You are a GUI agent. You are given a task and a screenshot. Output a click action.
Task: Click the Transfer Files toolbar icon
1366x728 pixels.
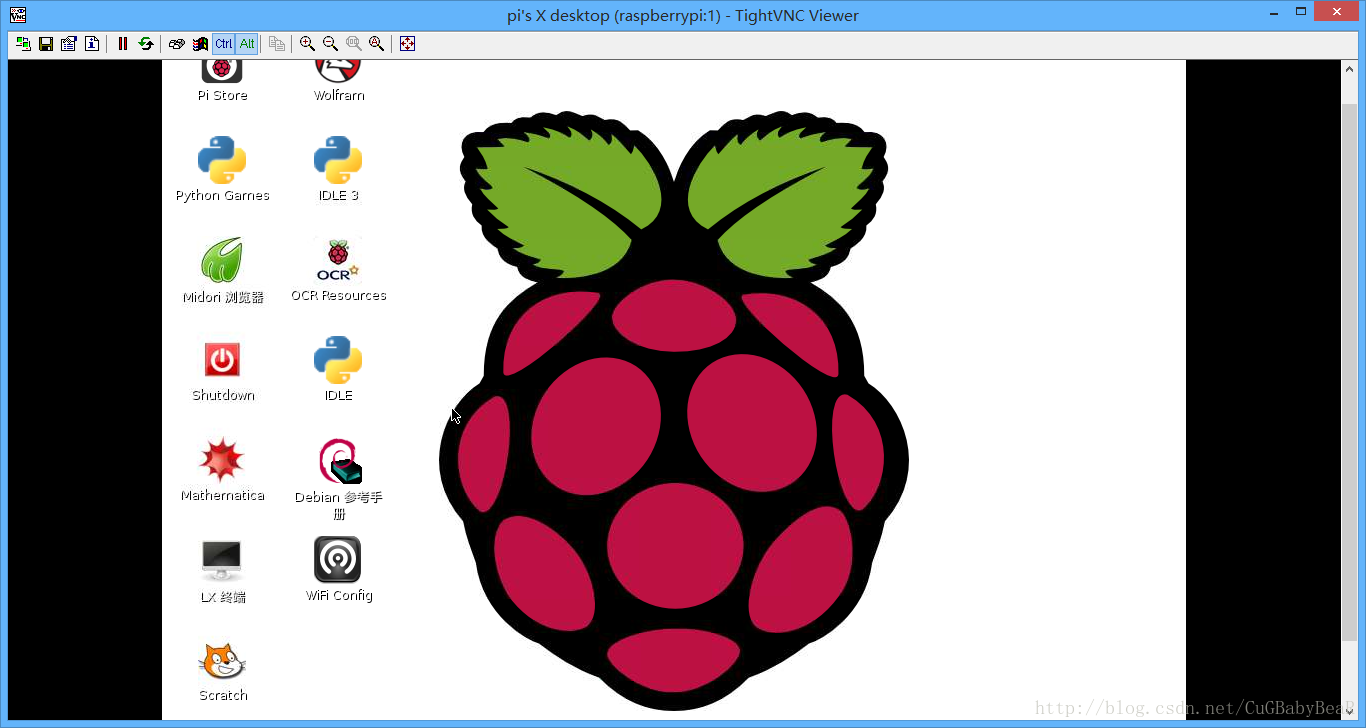point(277,44)
